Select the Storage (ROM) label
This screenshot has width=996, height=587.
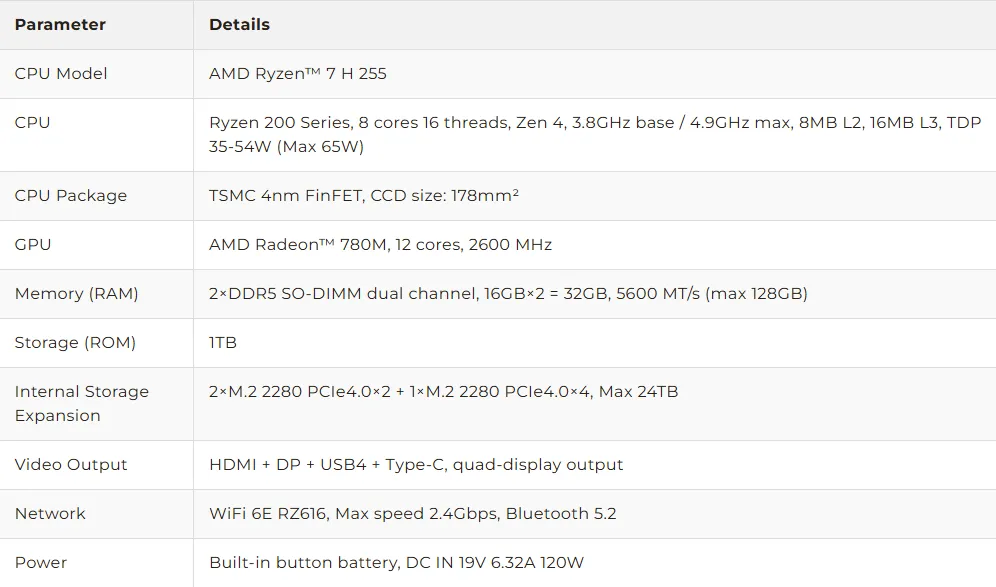[x=75, y=343]
